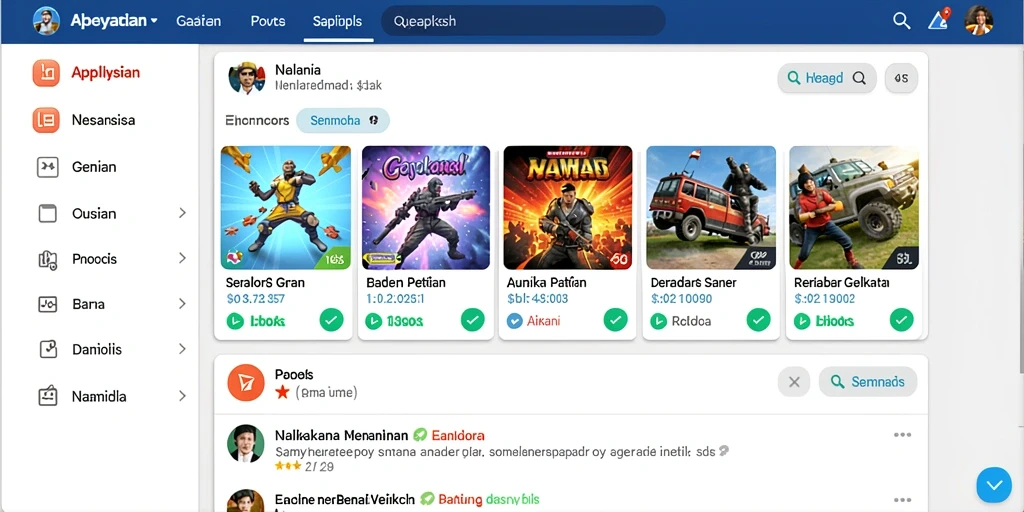Screen dimensions: 1024x512
Task: Select the Nesansisa sidebar icon
Action: [x=46, y=120]
